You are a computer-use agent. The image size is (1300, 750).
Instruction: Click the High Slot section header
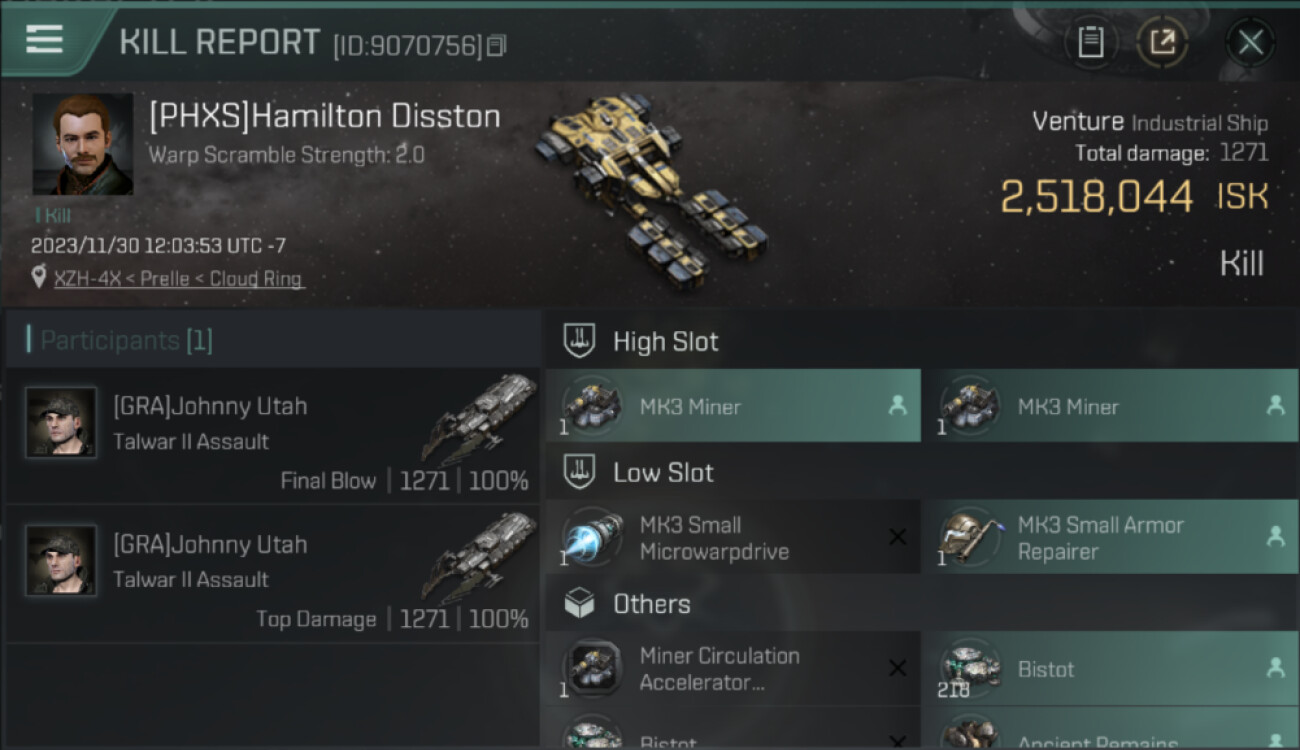tap(665, 342)
